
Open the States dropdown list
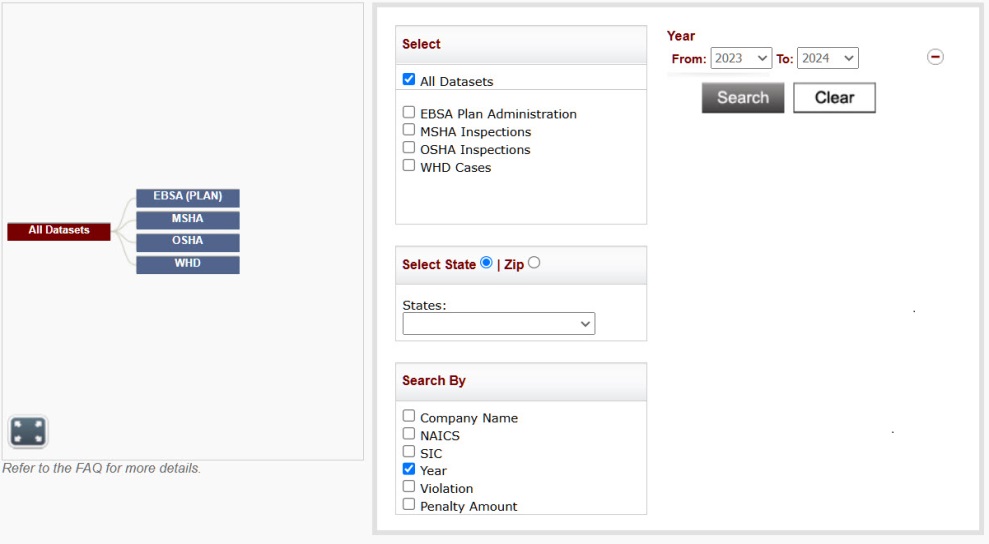(498, 324)
